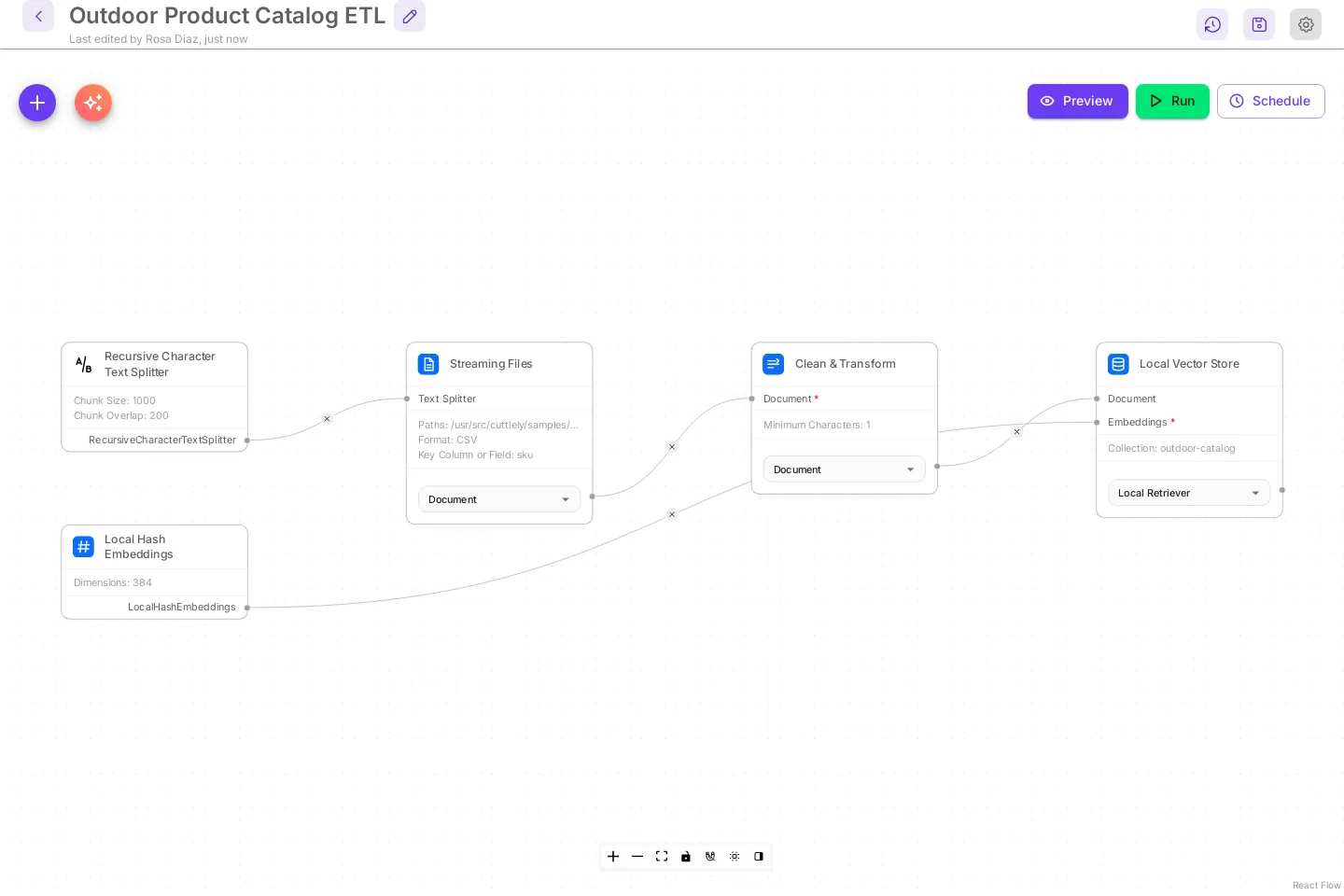Click Local Vector Store output handle
This screenshot has width=1344, height=896.
[x=1282, y=490]
